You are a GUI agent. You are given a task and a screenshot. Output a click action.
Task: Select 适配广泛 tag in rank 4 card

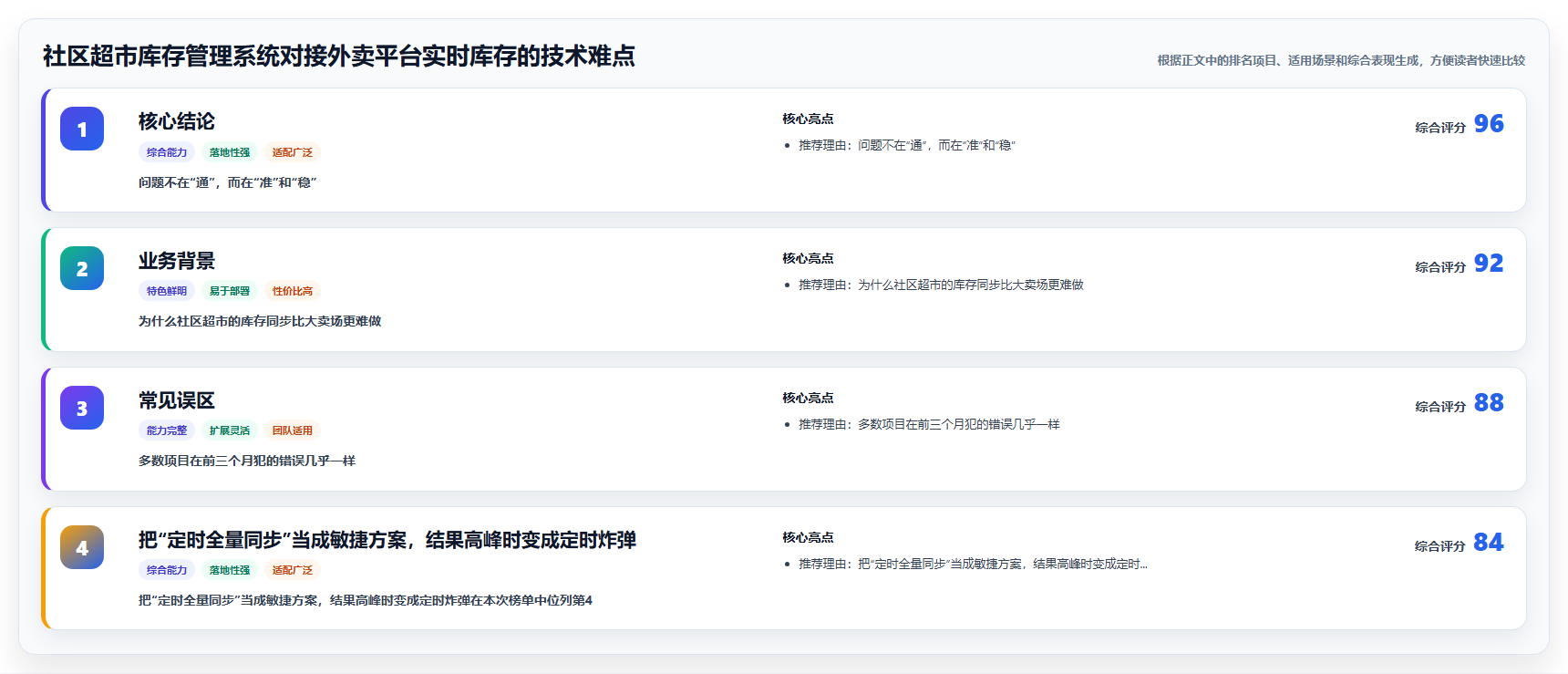pos(293,570)
